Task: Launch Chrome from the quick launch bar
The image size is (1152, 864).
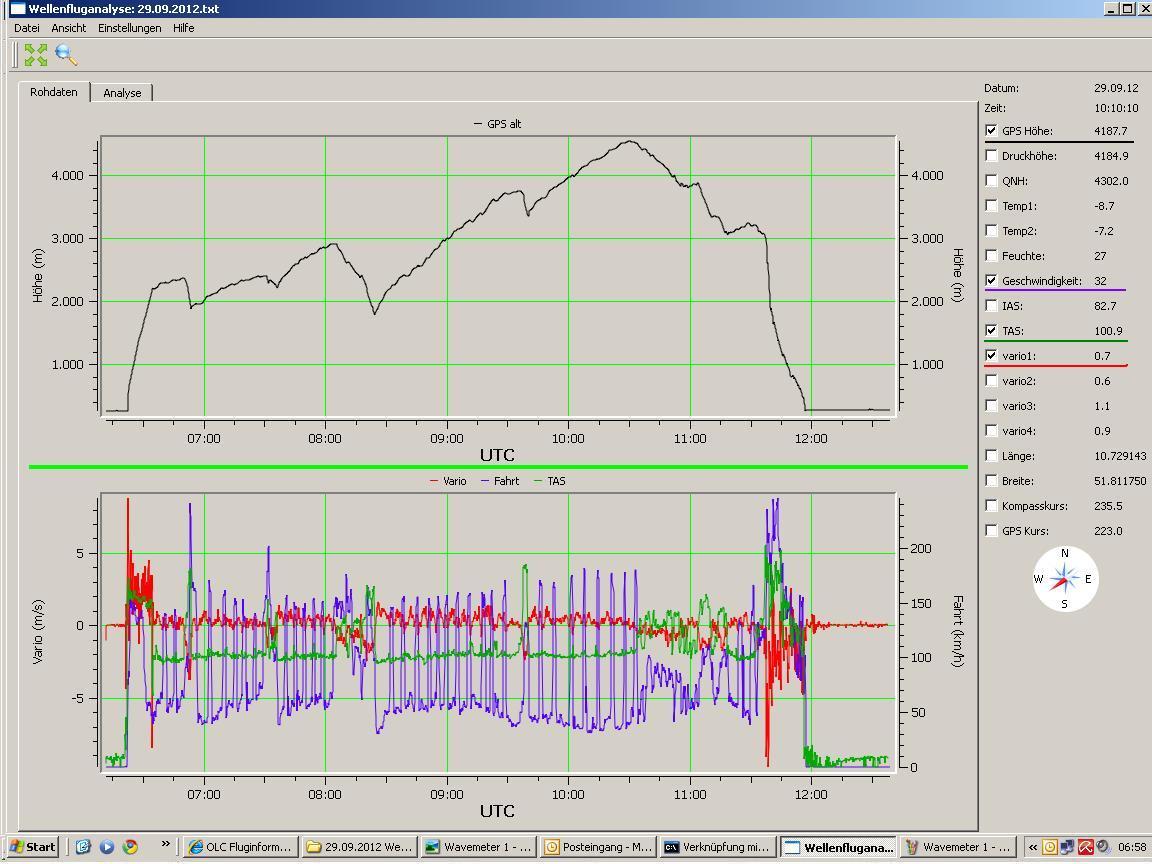Action: coord(130,847)
